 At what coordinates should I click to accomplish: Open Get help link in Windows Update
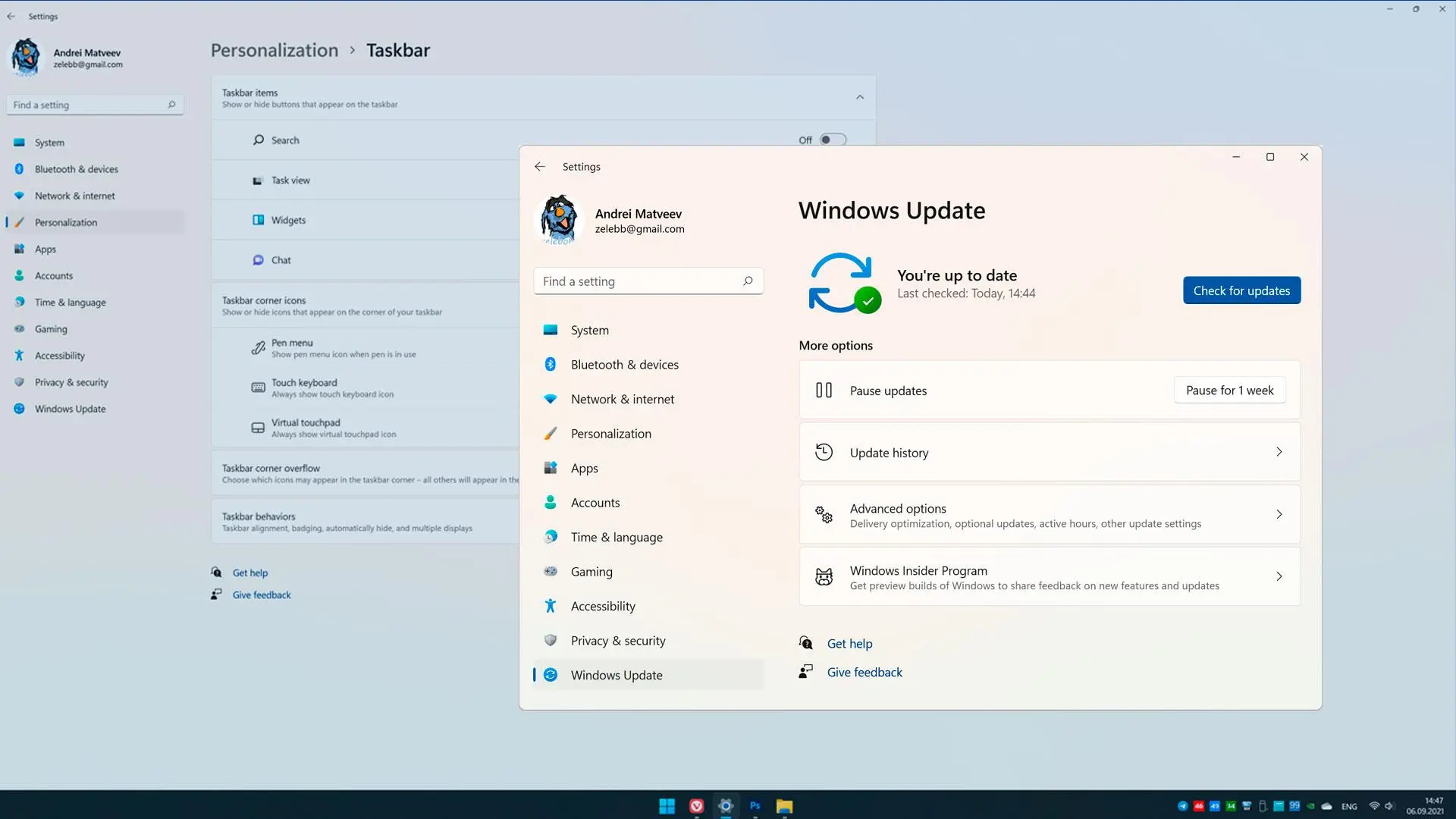pyautogui.click(x=849, y=644)
